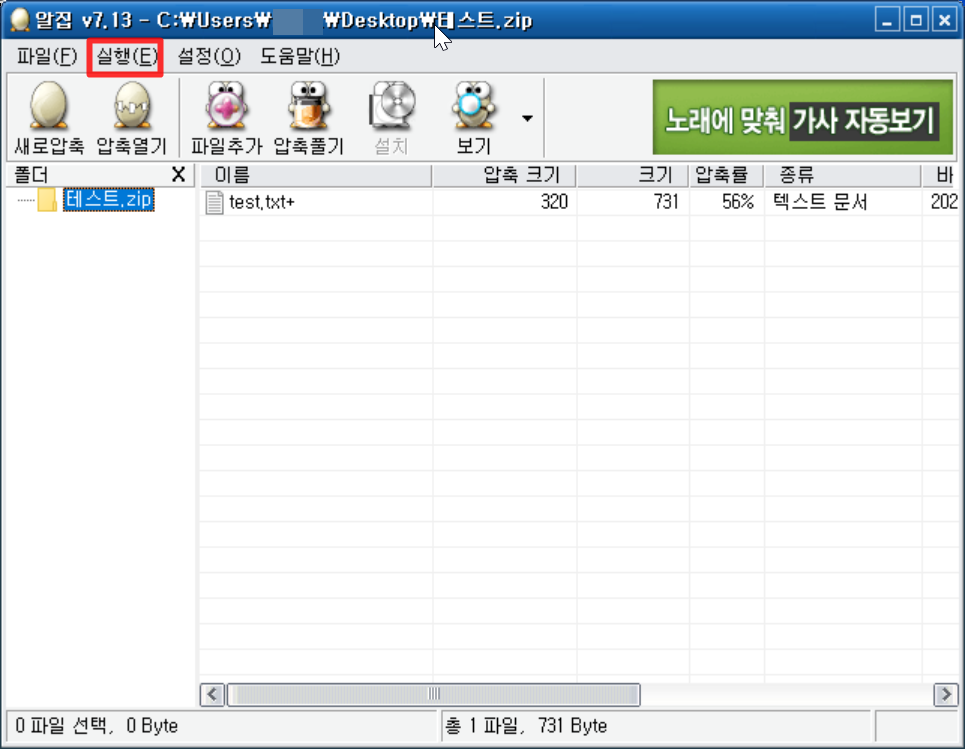Screen dimensions: 965x749
Task: Click the 56% compression ratio cell
Action: tap(738, 202)
